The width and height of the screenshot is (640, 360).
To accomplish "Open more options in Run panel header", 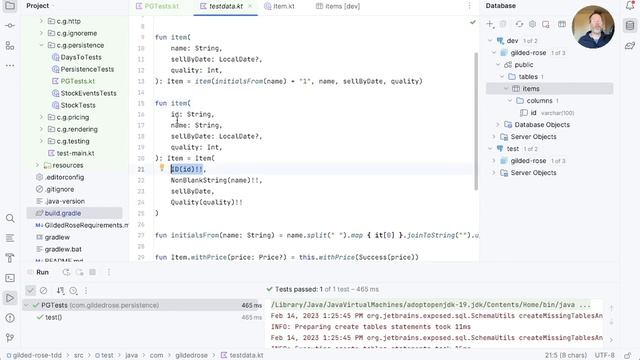I will [109, 272].
